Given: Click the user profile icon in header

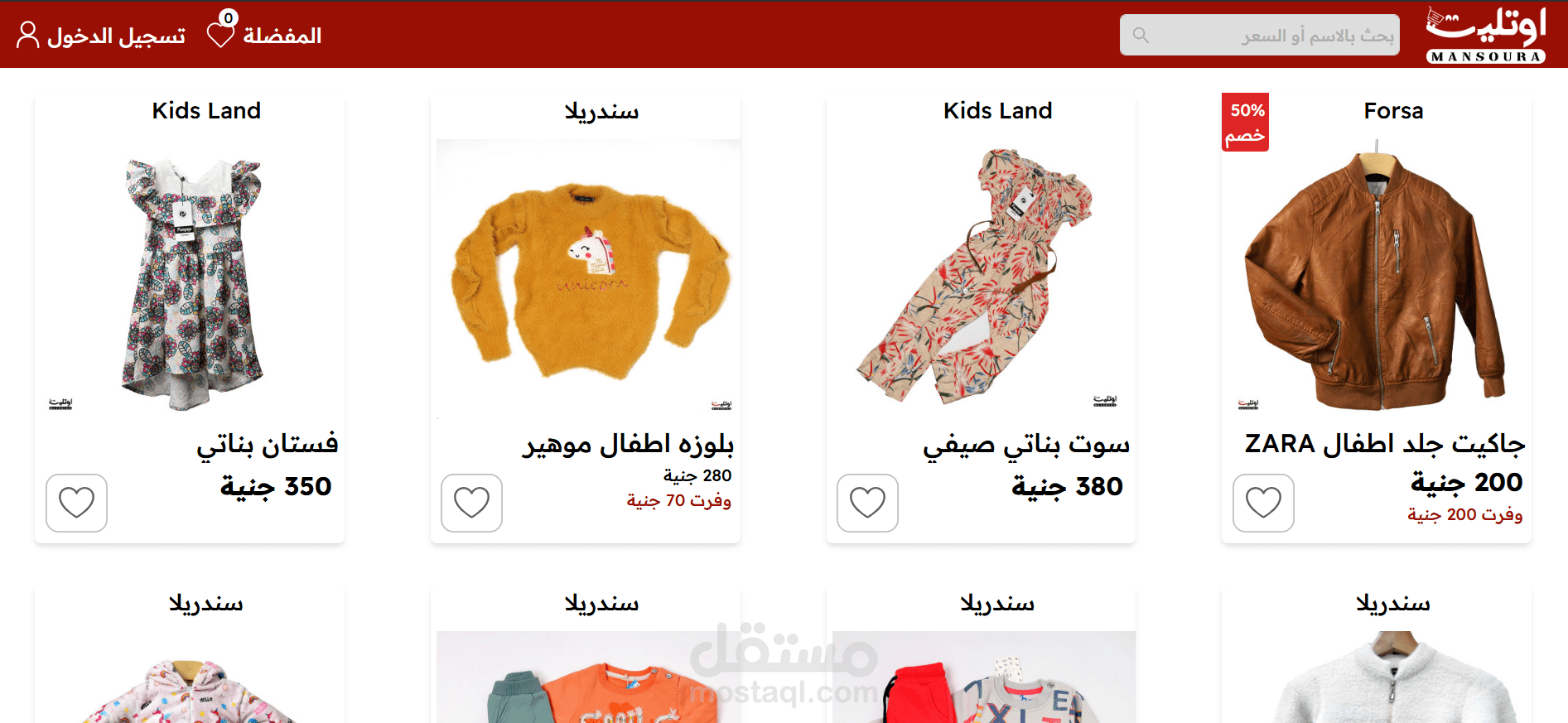Looking at the screenshot, I should (x=27, y=35).
